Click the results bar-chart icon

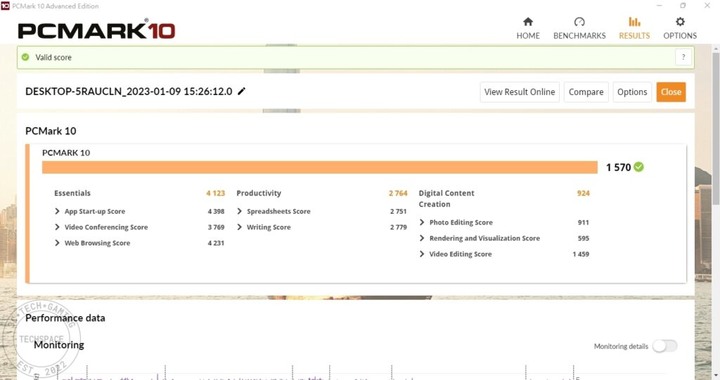(x=634, y=22)
